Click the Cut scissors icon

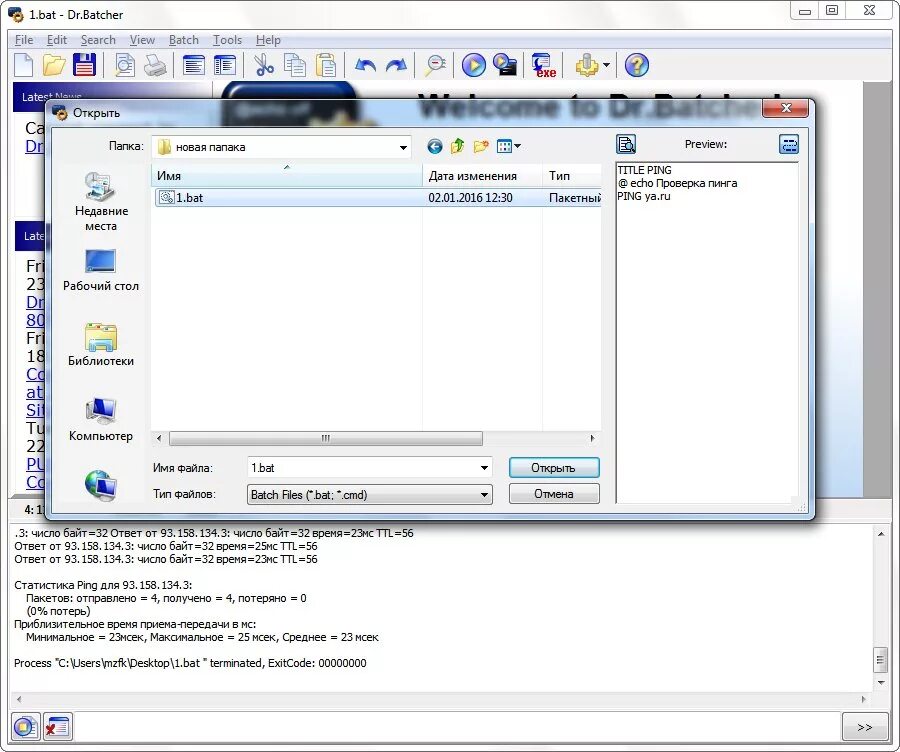pos(264,65)
